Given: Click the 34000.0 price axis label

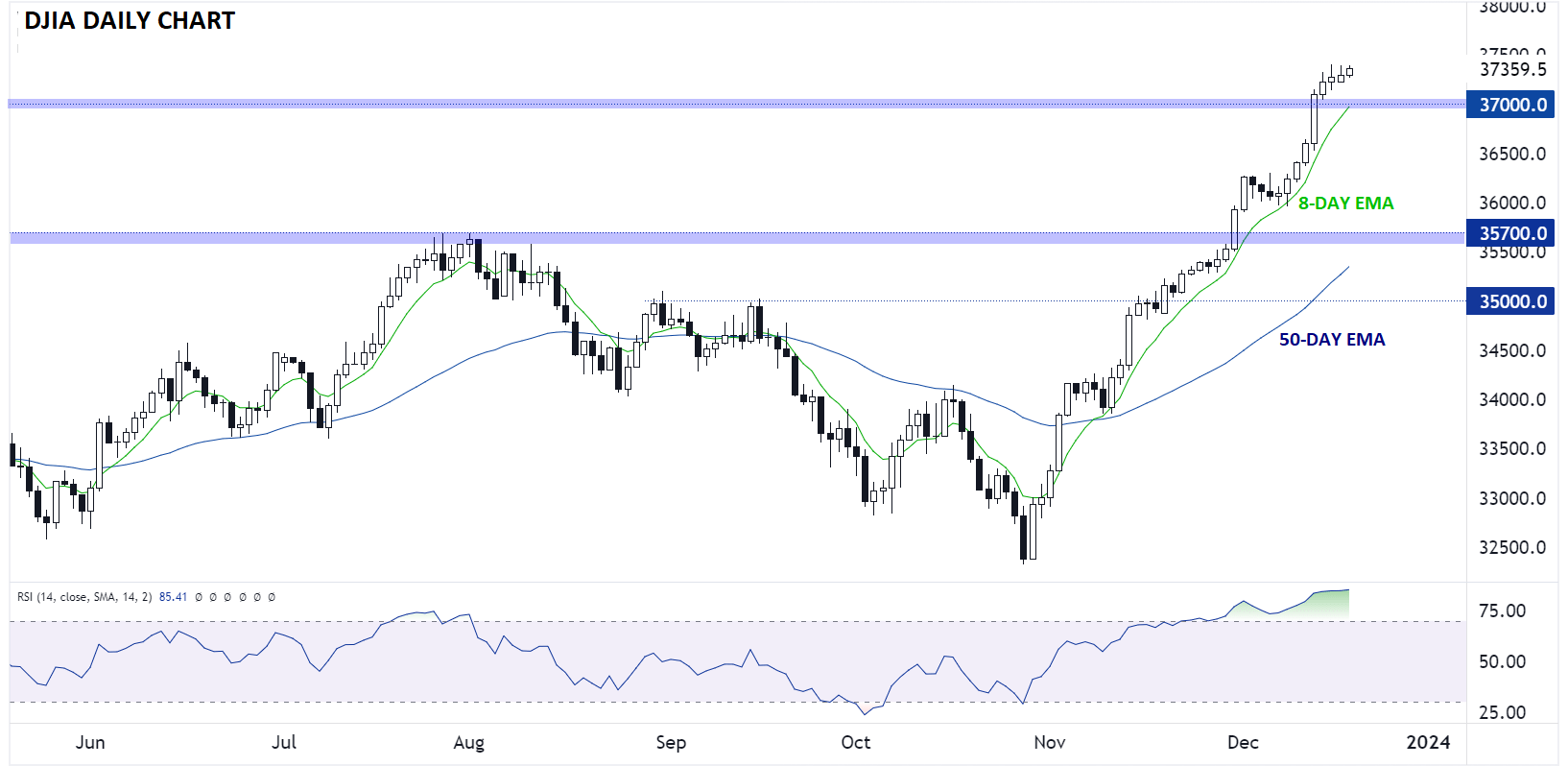Looking at the screenshot, I should pyautogui.click(x=1512, y=399).
